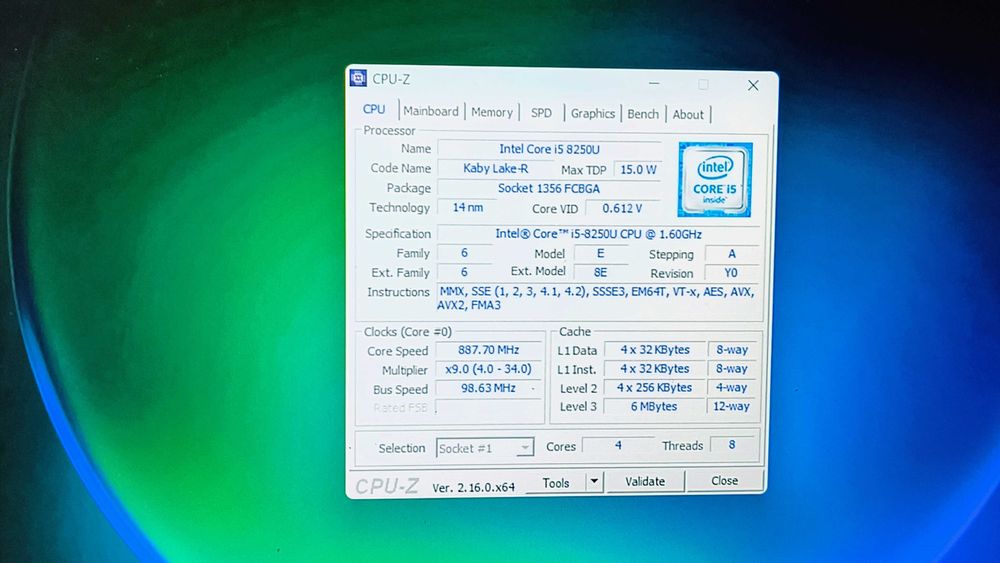Image resolution: width=1000 pixels, height=563 pixels.
Task: Open the Memory tab
Action: [492, 112]
